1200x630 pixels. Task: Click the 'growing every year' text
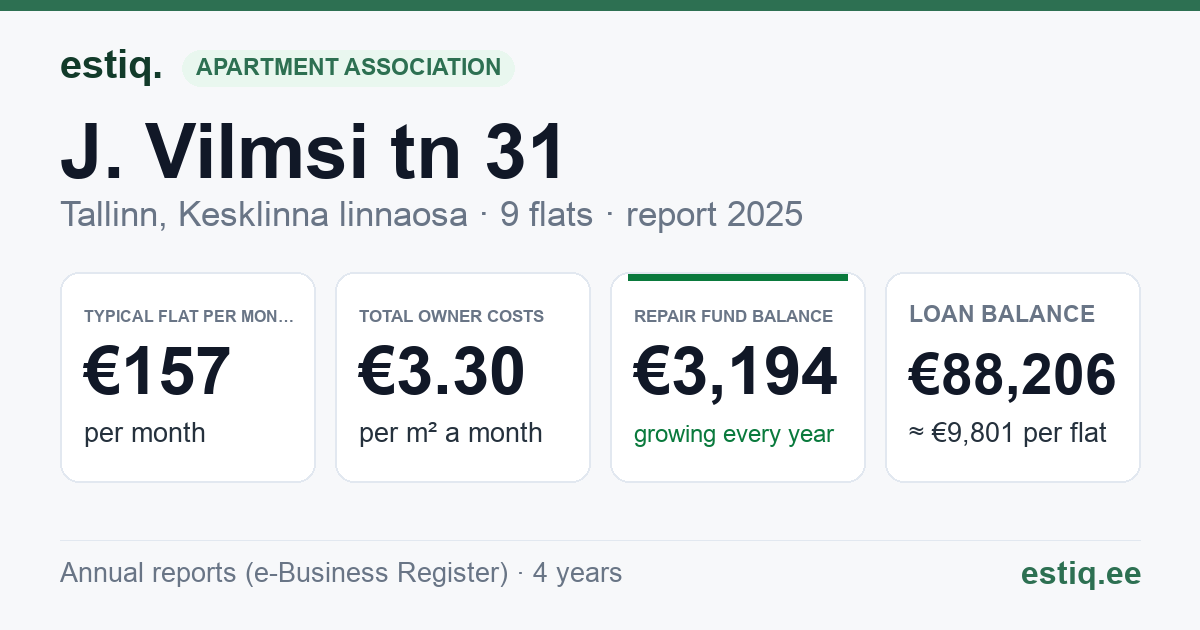pos(734,435)
